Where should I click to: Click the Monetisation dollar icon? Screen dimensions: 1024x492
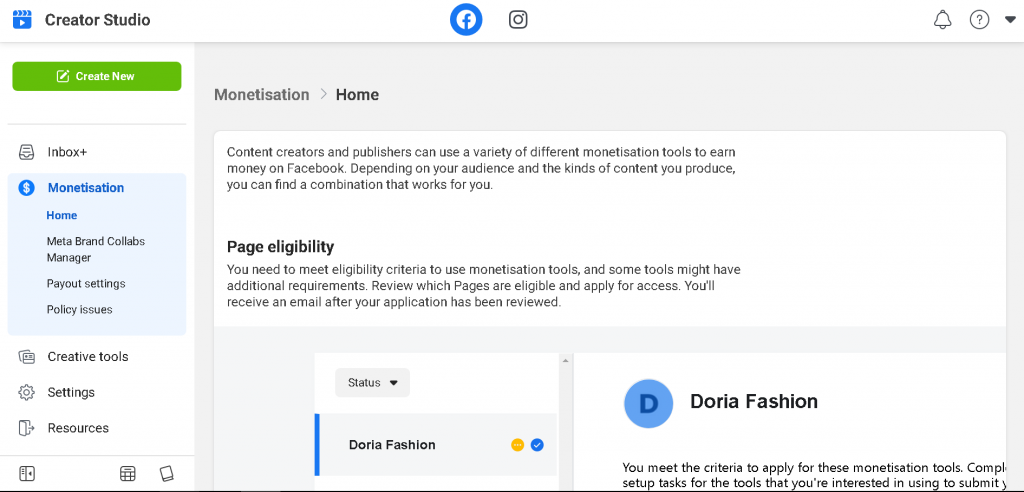click(26, 188)
